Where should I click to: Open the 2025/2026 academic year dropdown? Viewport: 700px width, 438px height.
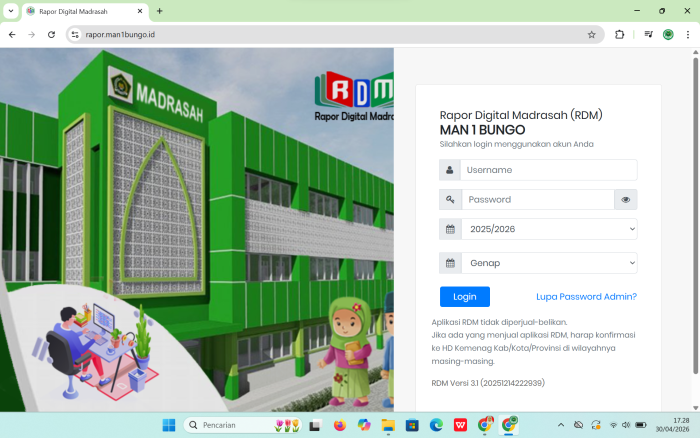pos(549,229)
